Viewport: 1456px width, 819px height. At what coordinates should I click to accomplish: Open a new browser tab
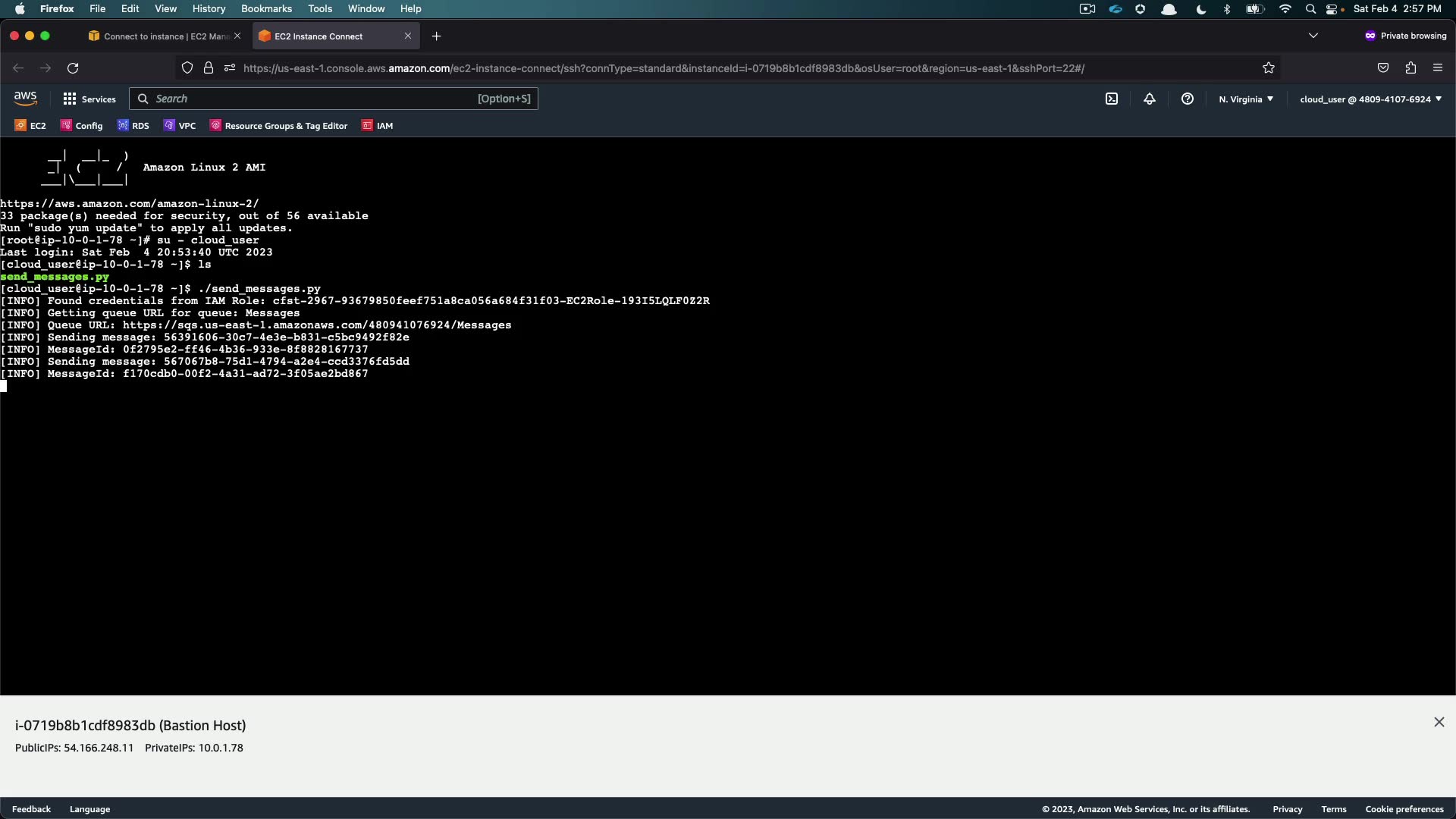point(436,36)
